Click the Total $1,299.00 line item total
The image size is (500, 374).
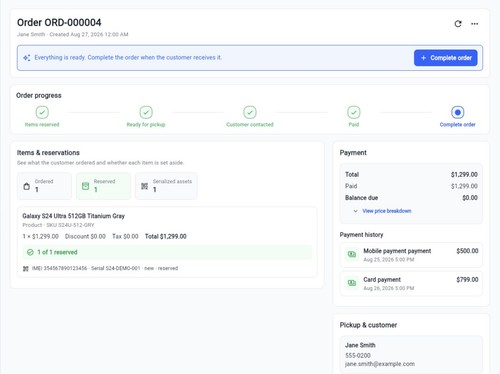click(x=166, y=236)
